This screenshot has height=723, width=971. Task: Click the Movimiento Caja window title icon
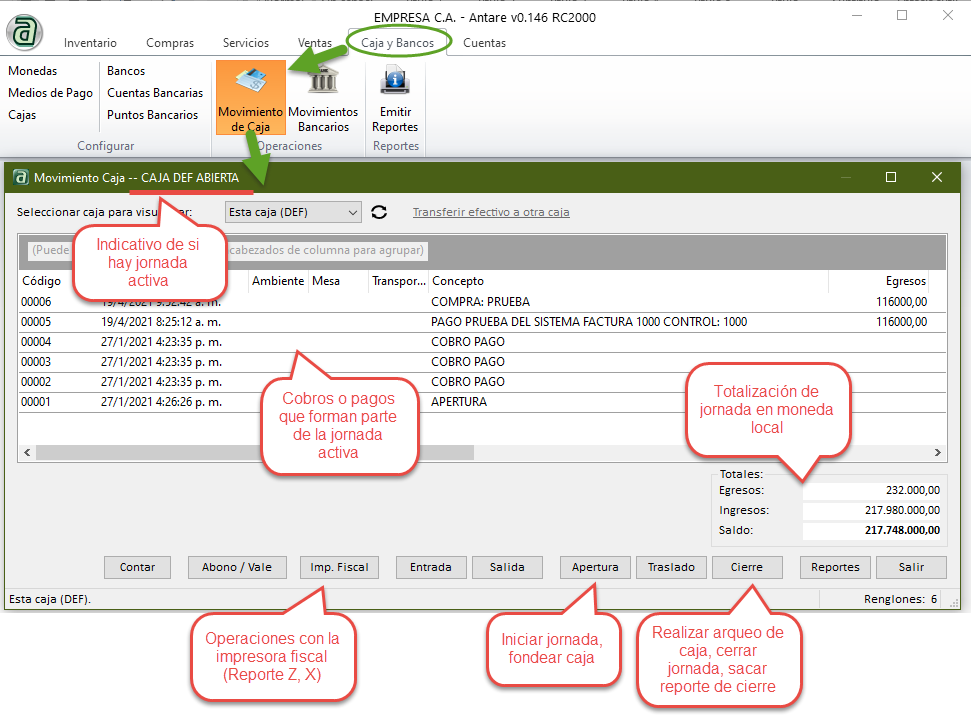point(20,177)
